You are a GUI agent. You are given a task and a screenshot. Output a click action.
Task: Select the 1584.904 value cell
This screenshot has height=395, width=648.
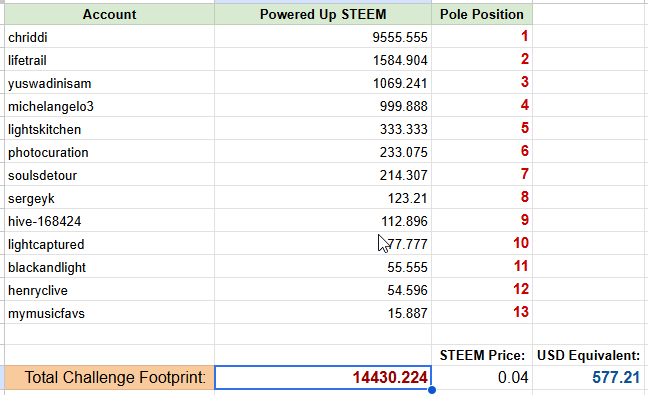pos(323,60)
